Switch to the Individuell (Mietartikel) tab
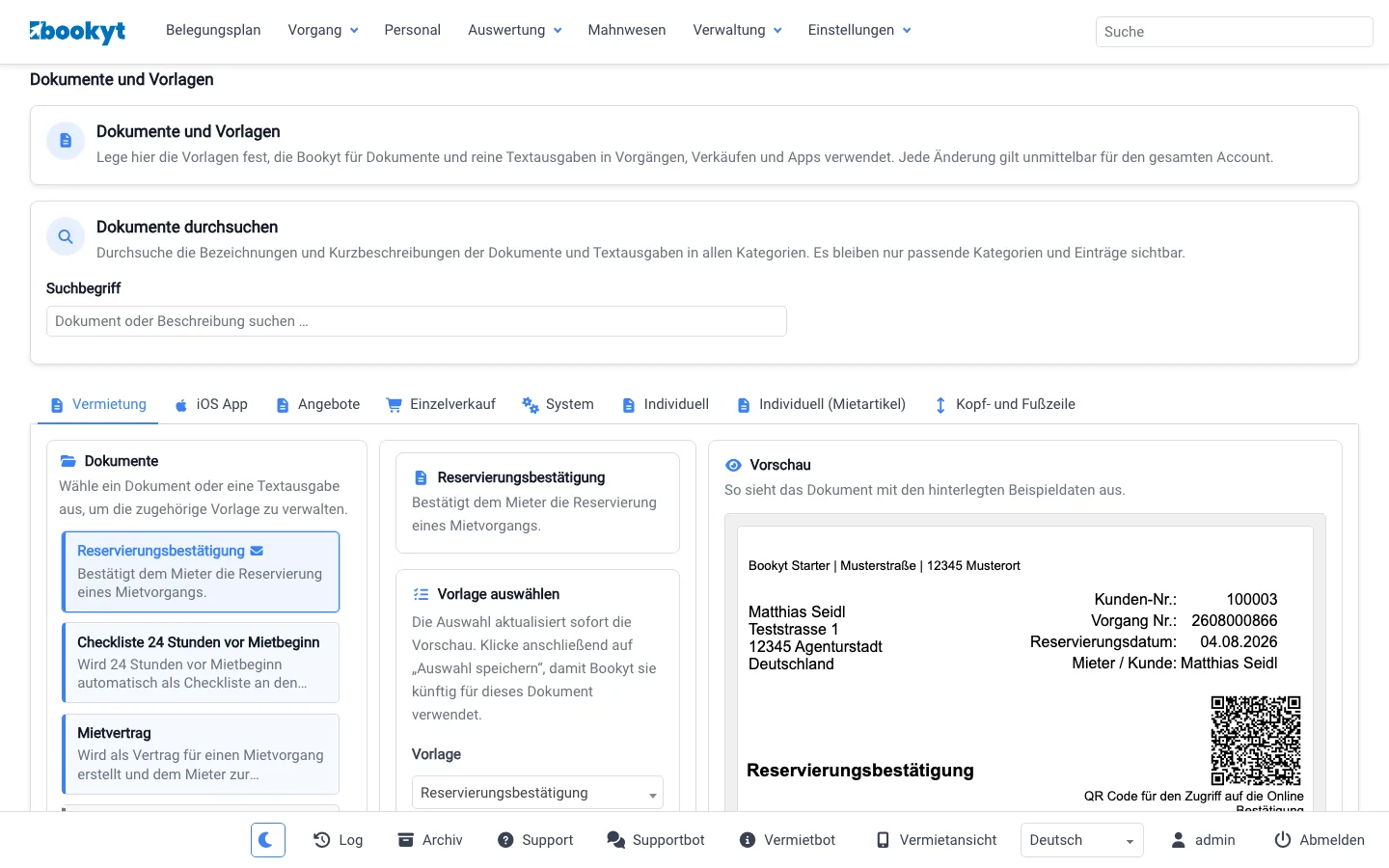The width and height of the screenshot is (1389, 868). pyautogui.click(x=822, y=404)
